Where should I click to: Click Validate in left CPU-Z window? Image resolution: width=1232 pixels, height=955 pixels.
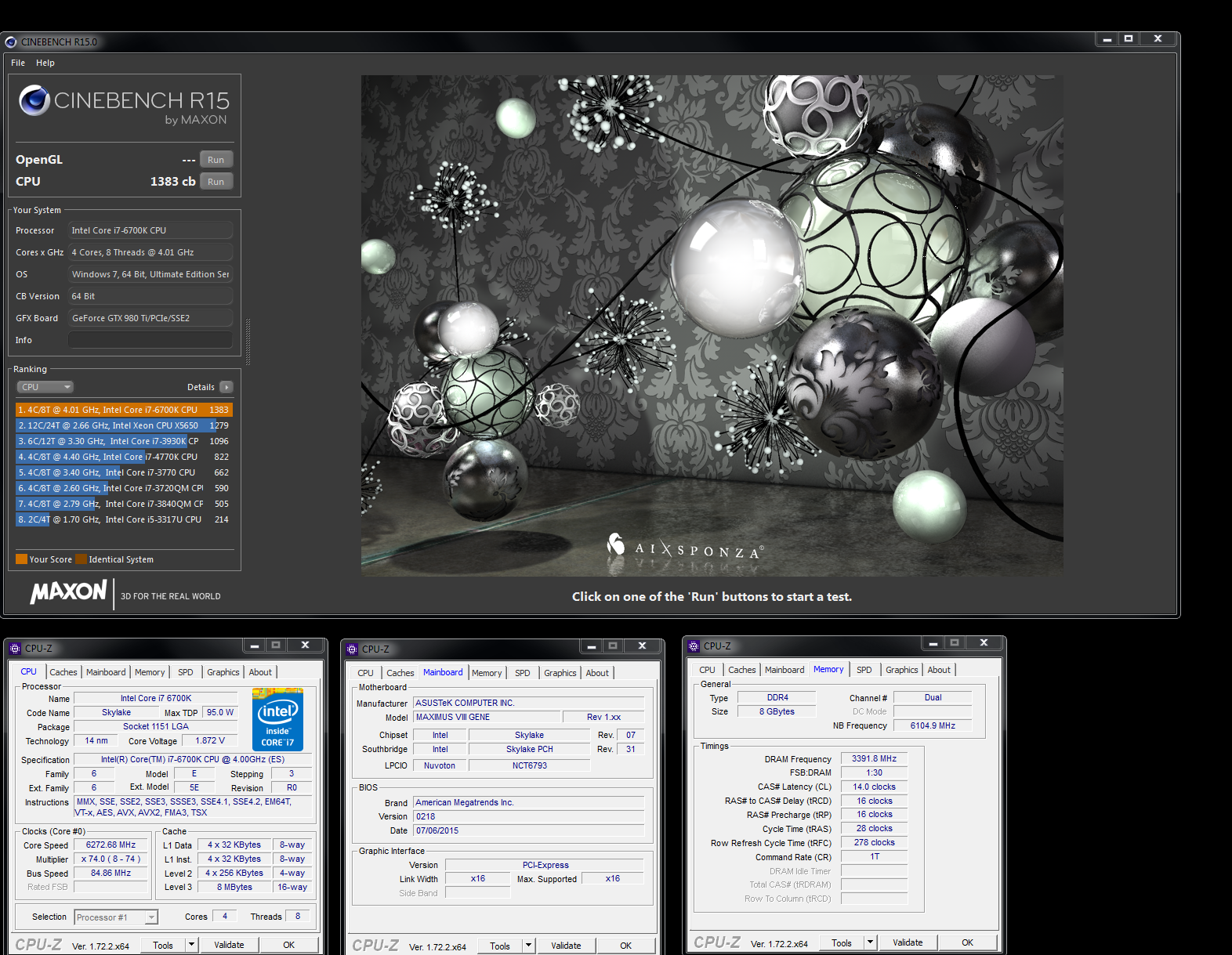[x=229, y=946]
